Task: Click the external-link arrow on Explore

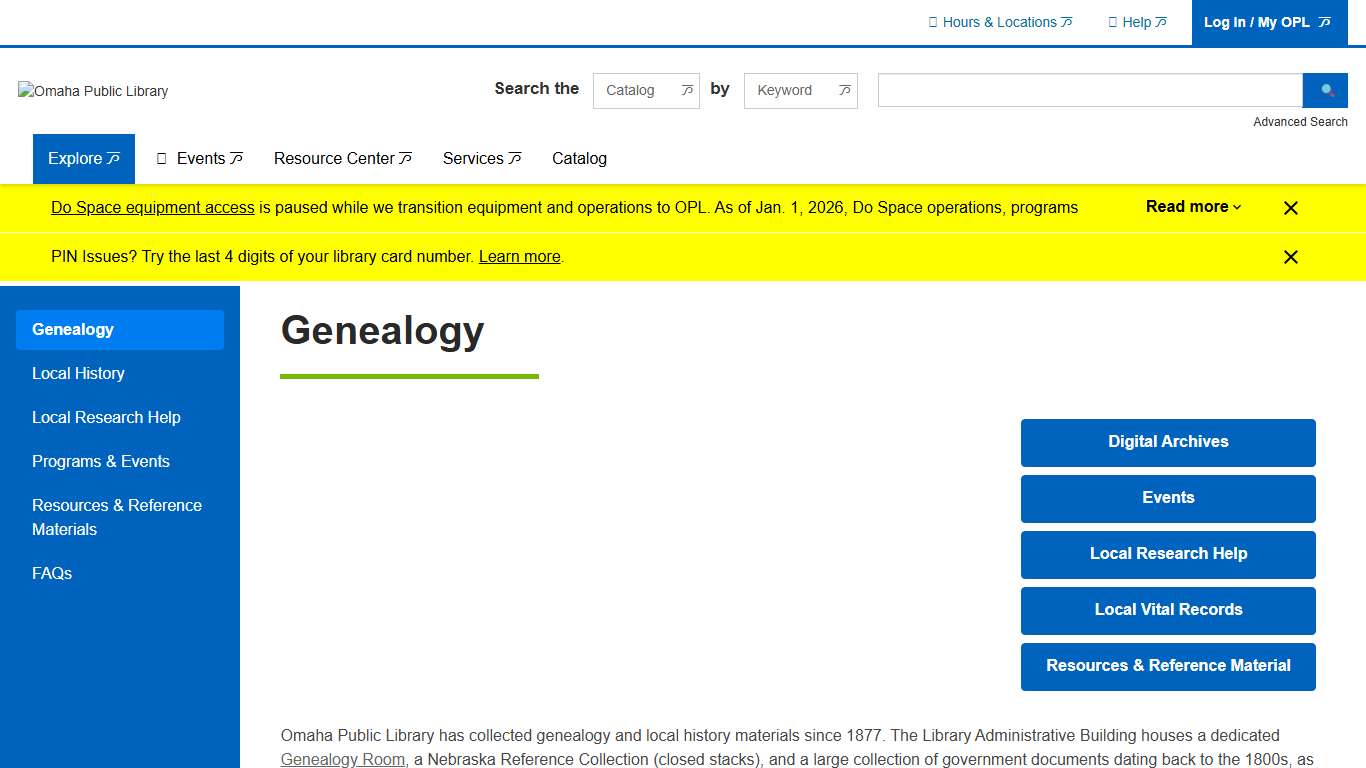Action: coord(113,158)
